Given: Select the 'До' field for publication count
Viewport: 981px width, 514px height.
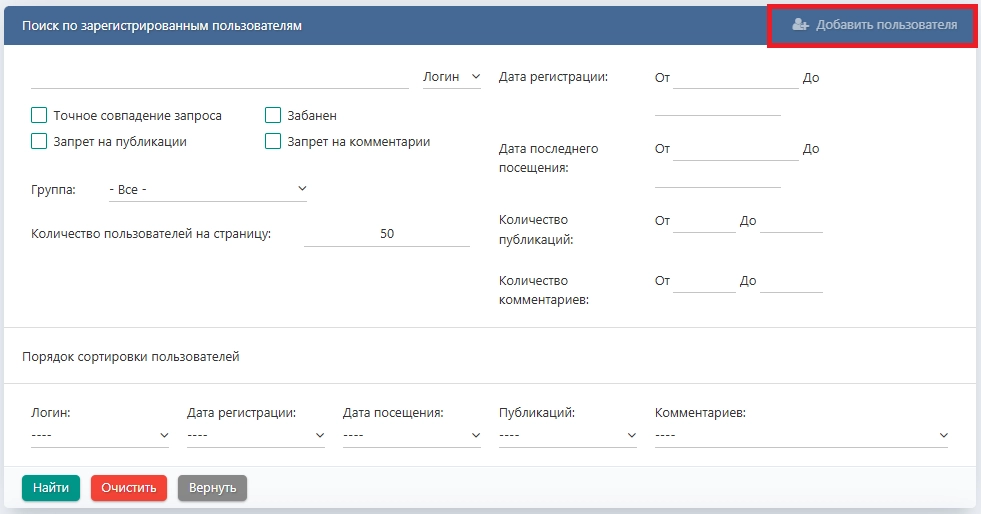Looking at the screenshot, I should (791, 222).
